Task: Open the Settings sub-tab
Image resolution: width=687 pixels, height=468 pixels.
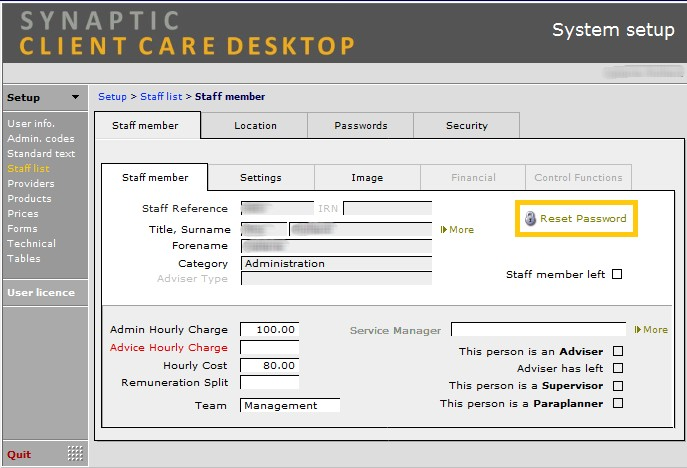Action: tap(261, 177)
